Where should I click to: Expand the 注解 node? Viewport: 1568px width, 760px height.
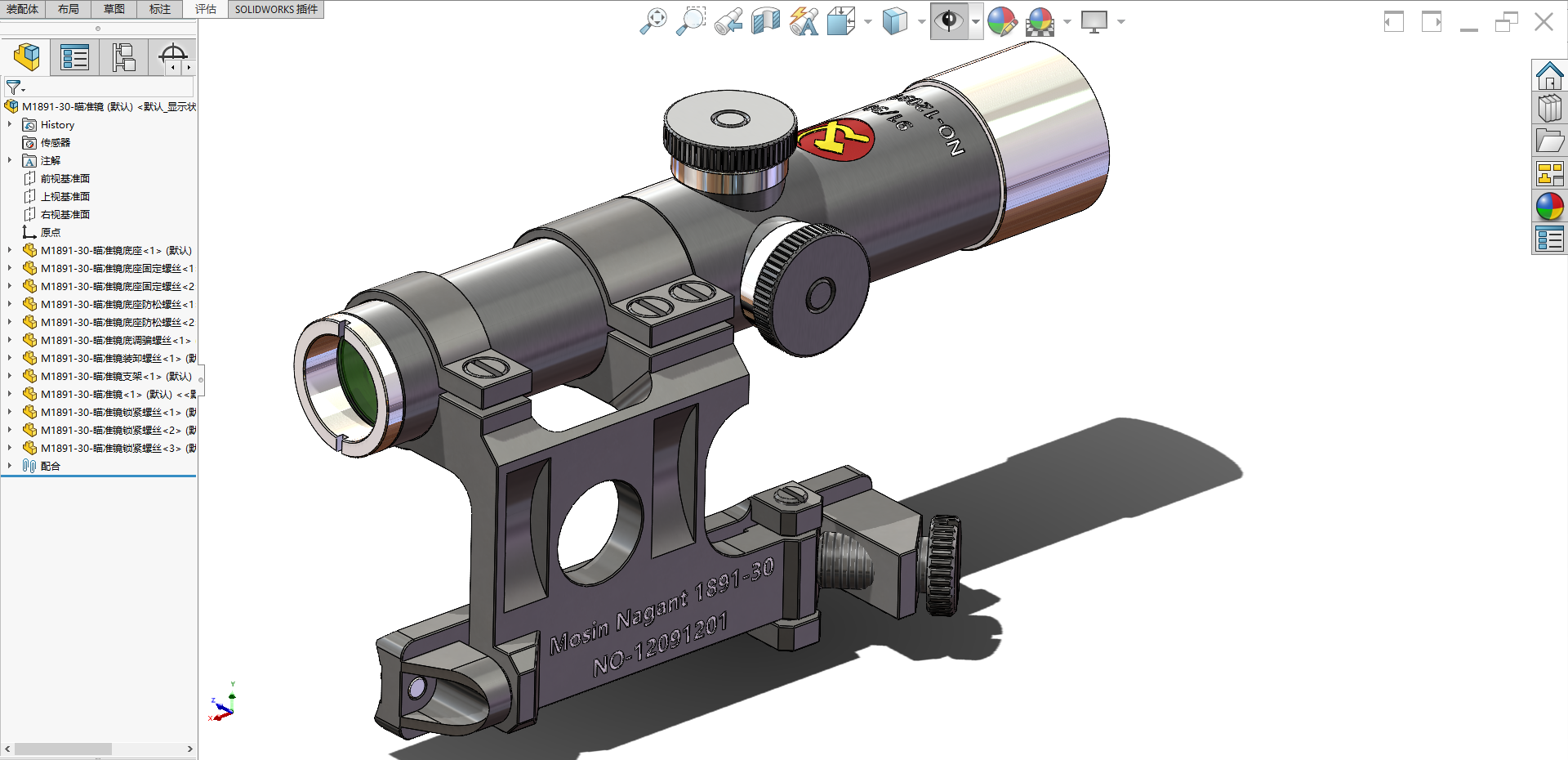[x=9, y=160]
